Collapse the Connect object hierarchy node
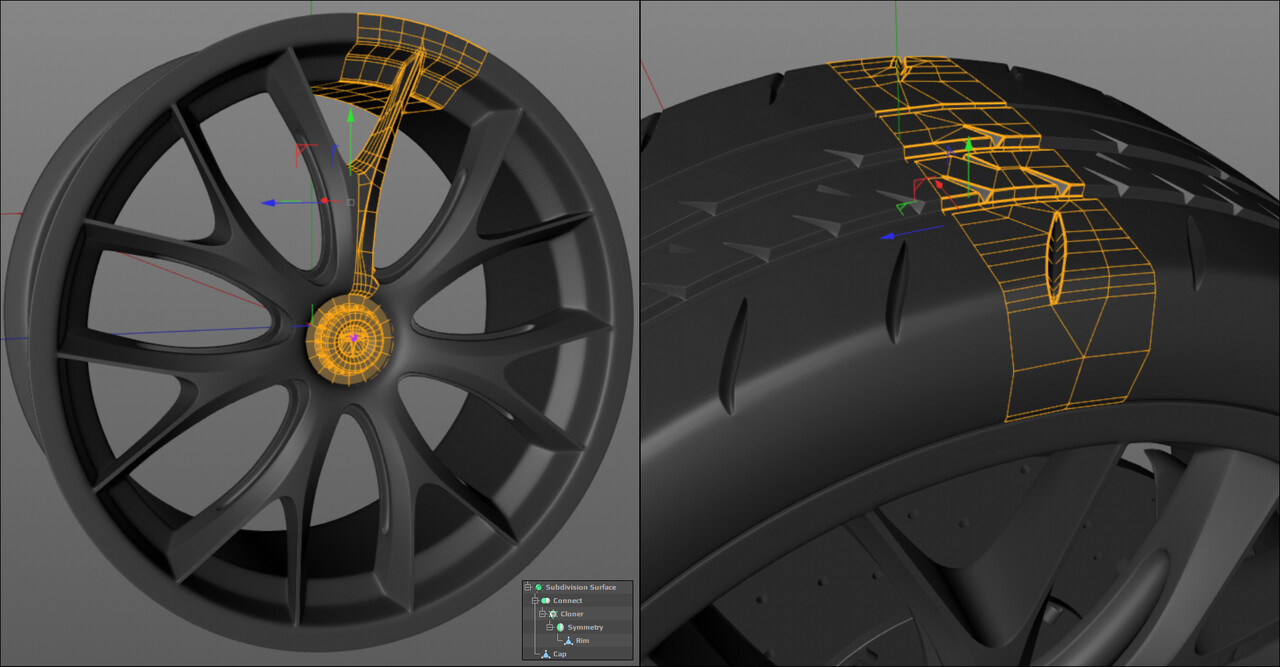Screen dimensions: 1280x667 tap(535, 601)
